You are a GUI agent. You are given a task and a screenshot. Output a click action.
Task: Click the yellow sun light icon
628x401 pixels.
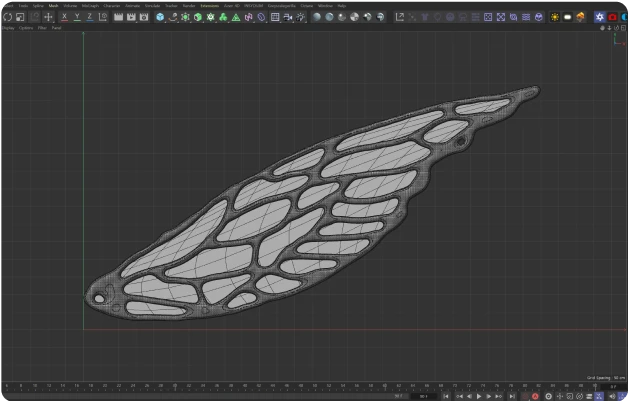[x=555, y=17]
